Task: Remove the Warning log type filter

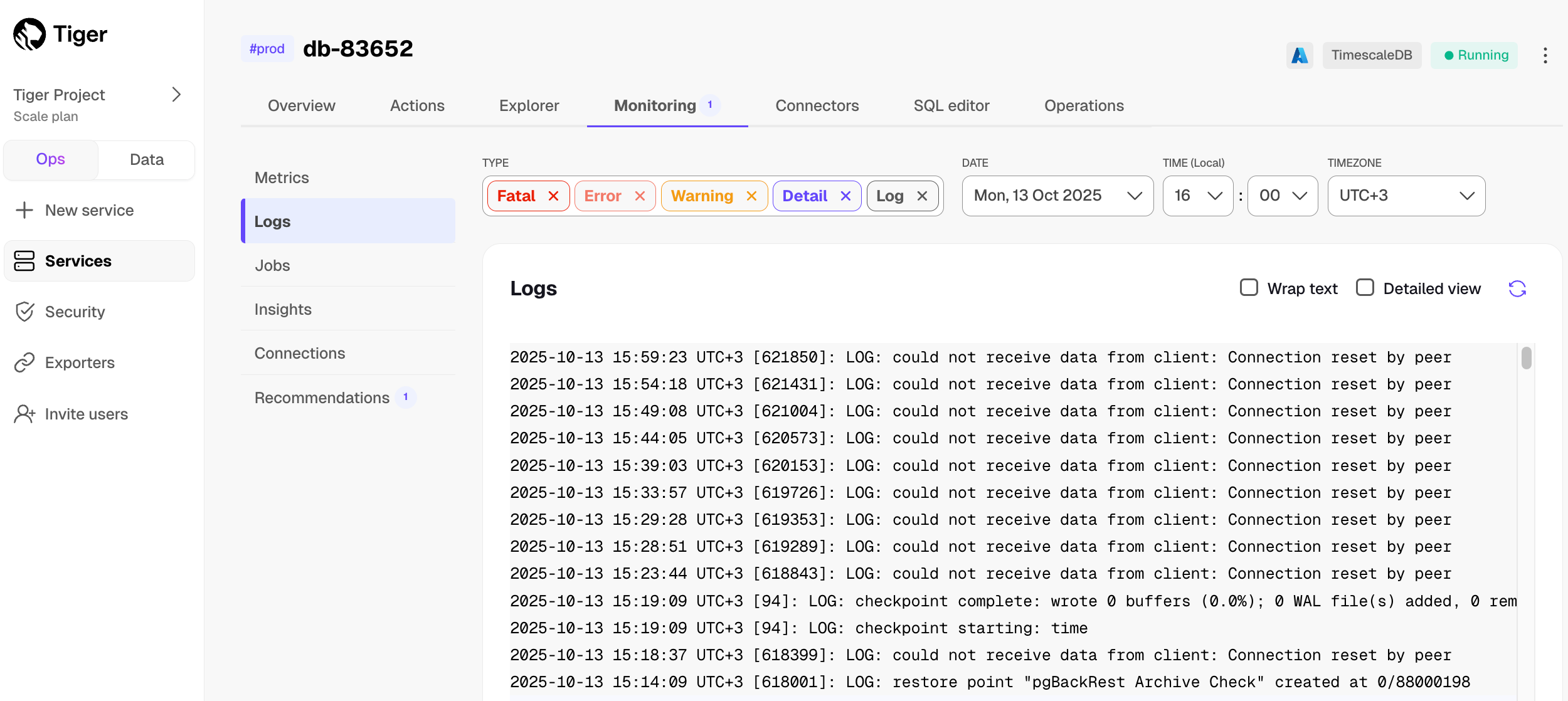Action: 751,196
